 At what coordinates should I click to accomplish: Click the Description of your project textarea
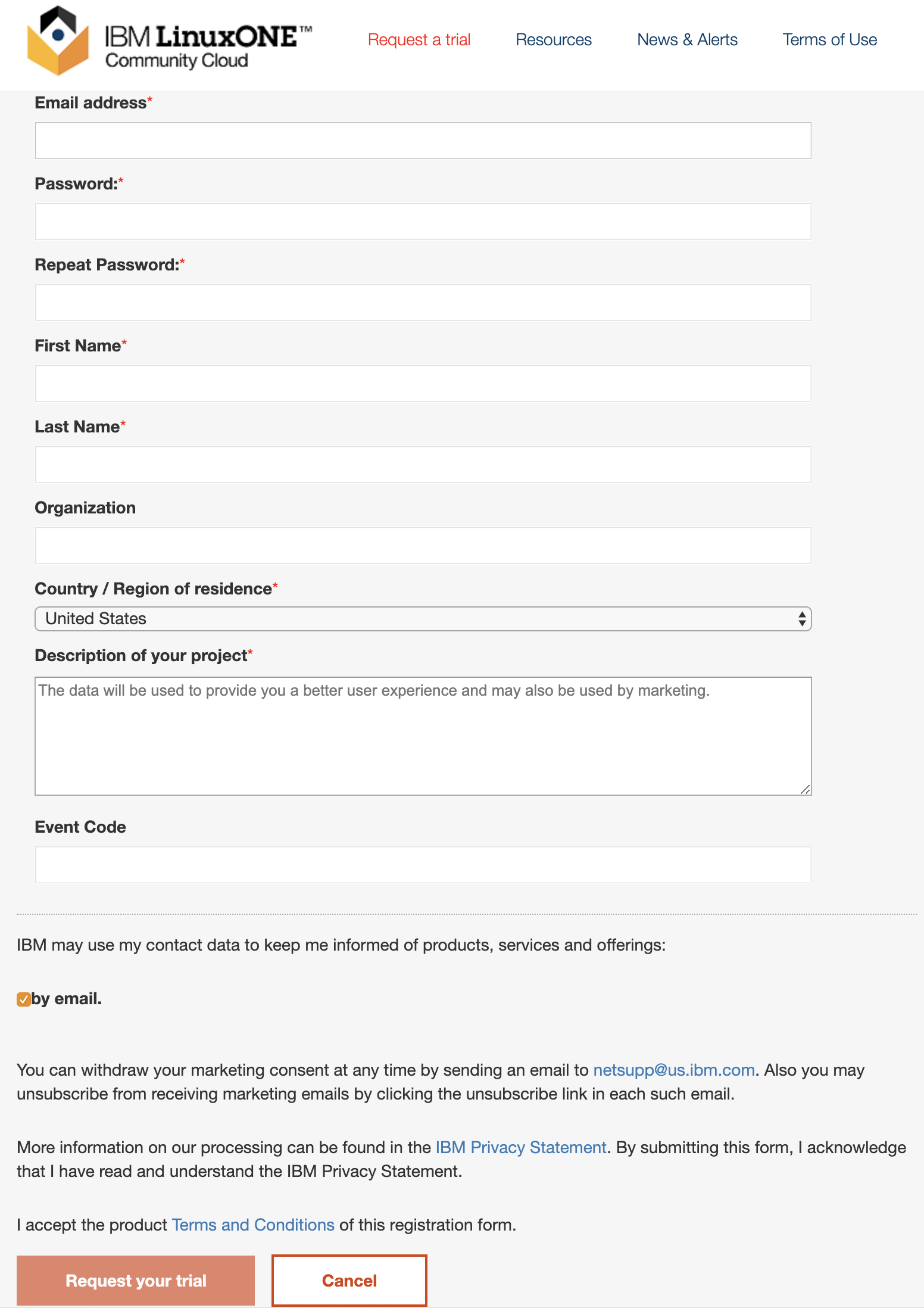pos(423,736)
